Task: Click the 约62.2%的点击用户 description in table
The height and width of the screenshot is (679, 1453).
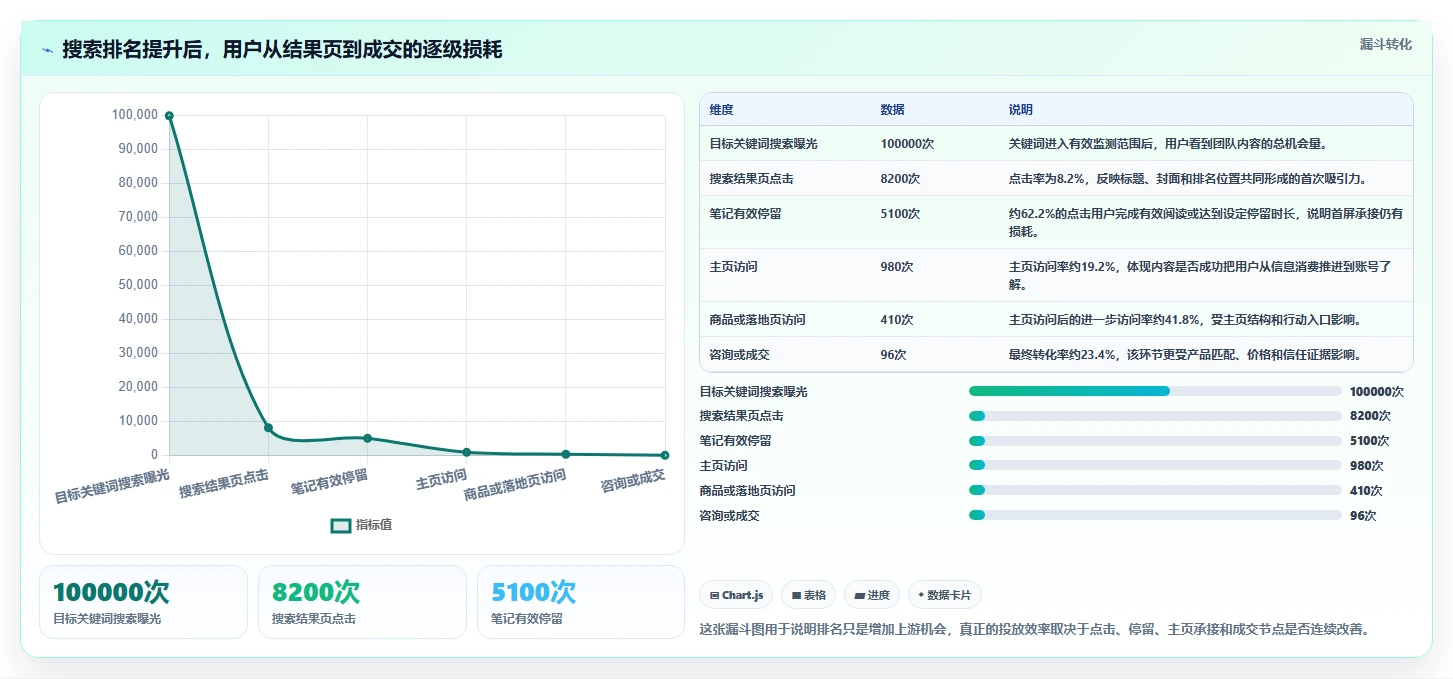Action: pos(1205,223)
